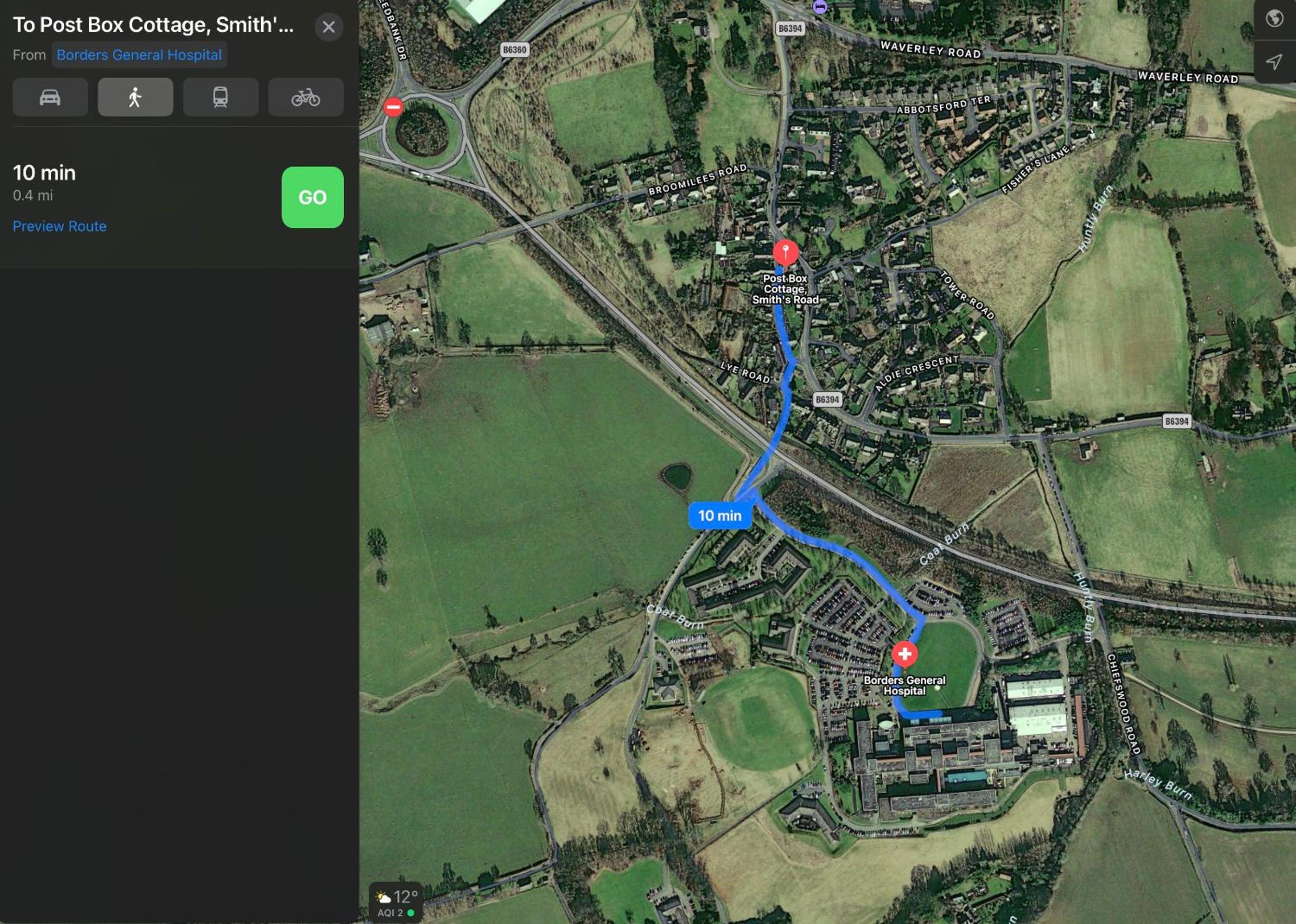
Task: Click the green GO button
Action: tap(312, 197)
